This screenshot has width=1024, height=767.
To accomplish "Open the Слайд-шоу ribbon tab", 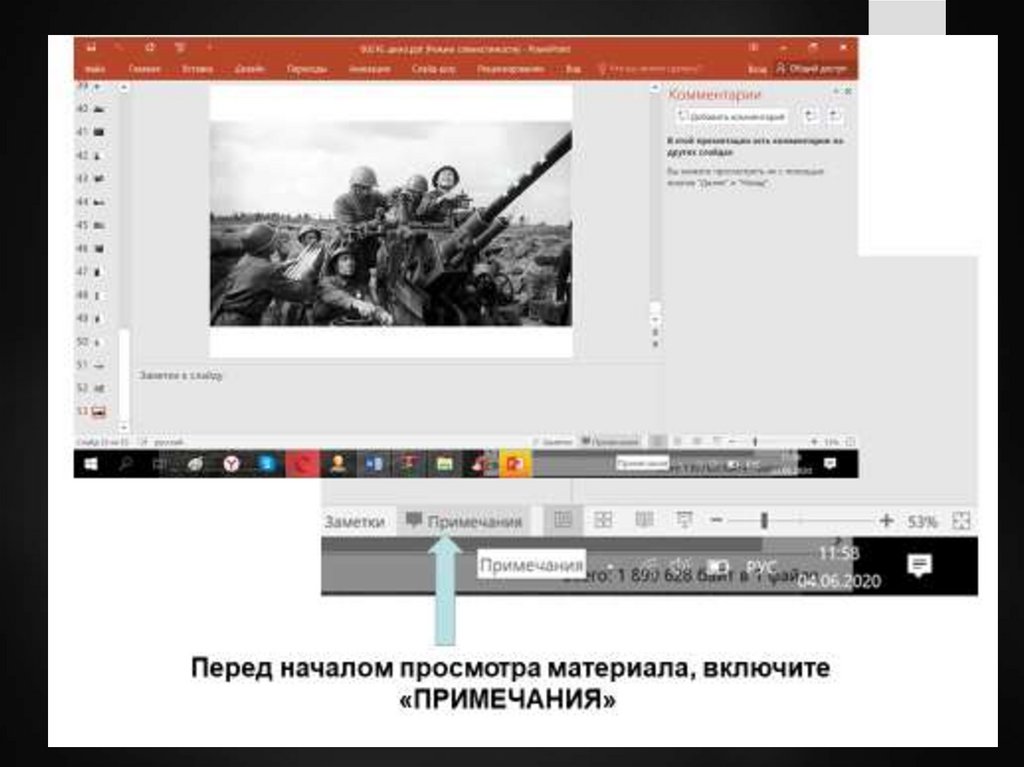I will click(434, 69).
